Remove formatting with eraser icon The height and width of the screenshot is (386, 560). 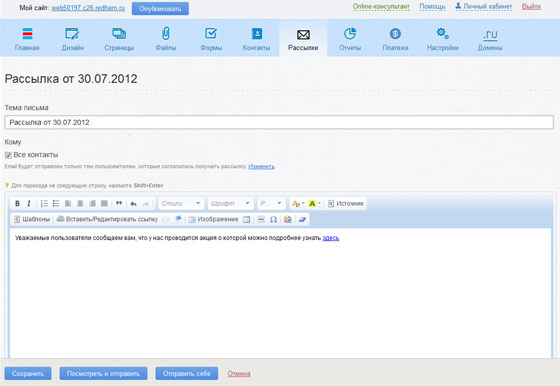[302, 219]
